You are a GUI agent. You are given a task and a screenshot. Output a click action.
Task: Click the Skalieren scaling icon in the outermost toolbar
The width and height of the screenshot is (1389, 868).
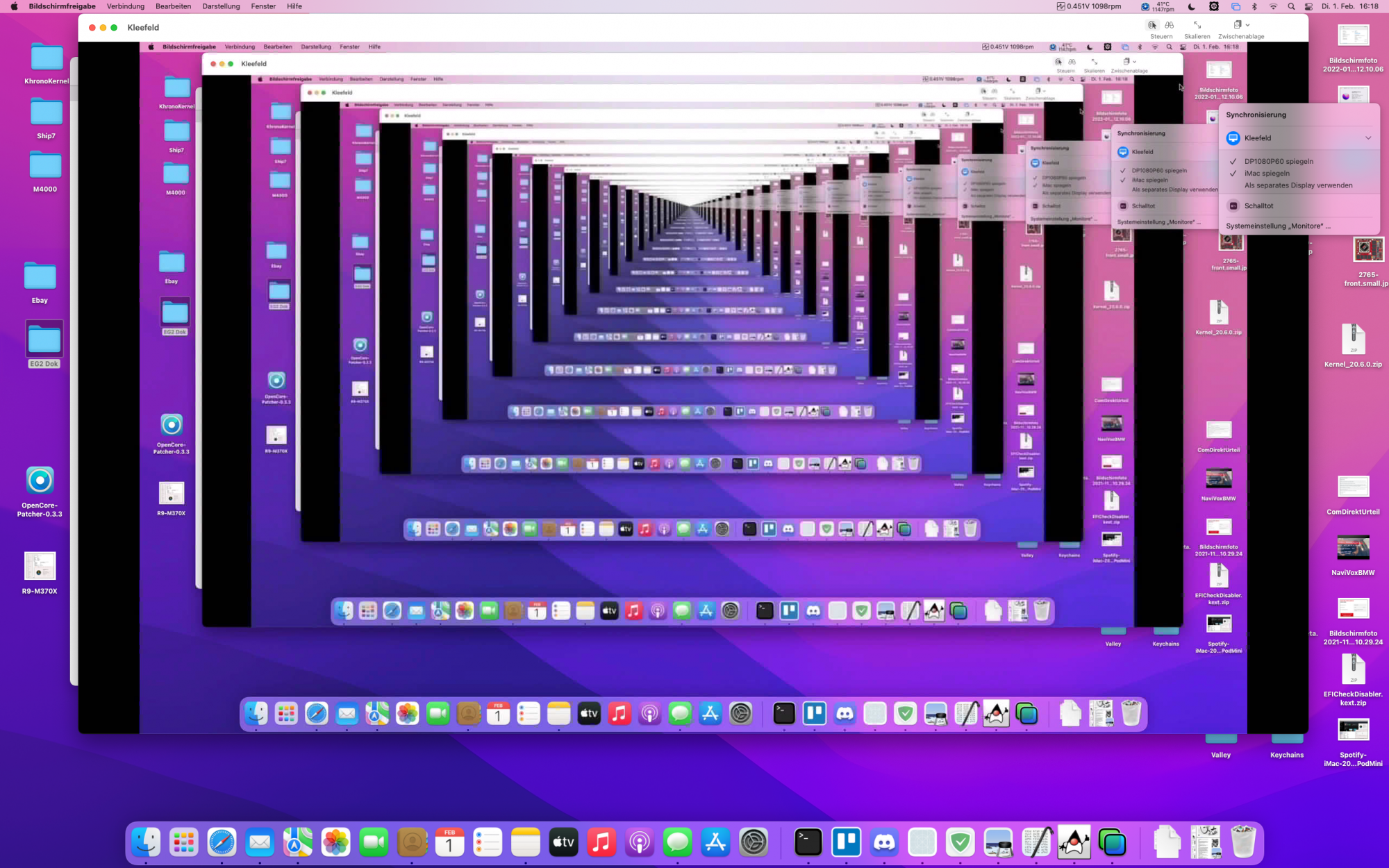1197,25
